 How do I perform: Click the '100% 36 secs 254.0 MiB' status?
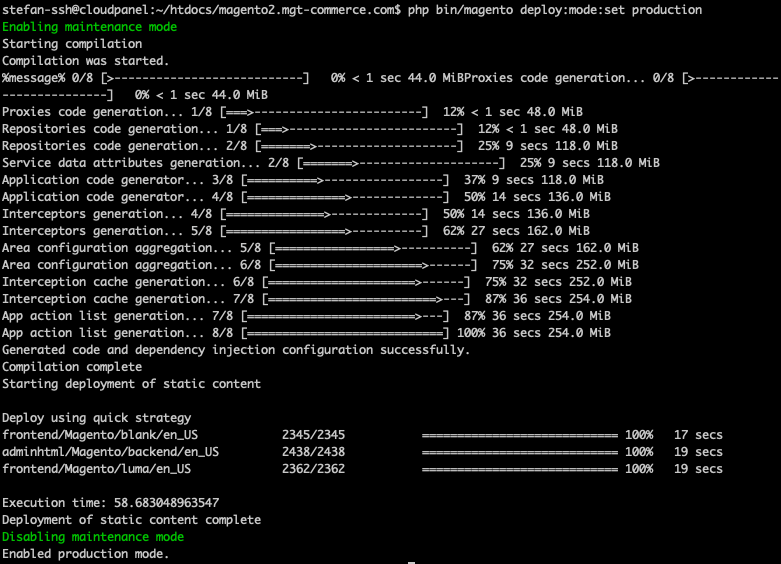(x=534, y=333)
